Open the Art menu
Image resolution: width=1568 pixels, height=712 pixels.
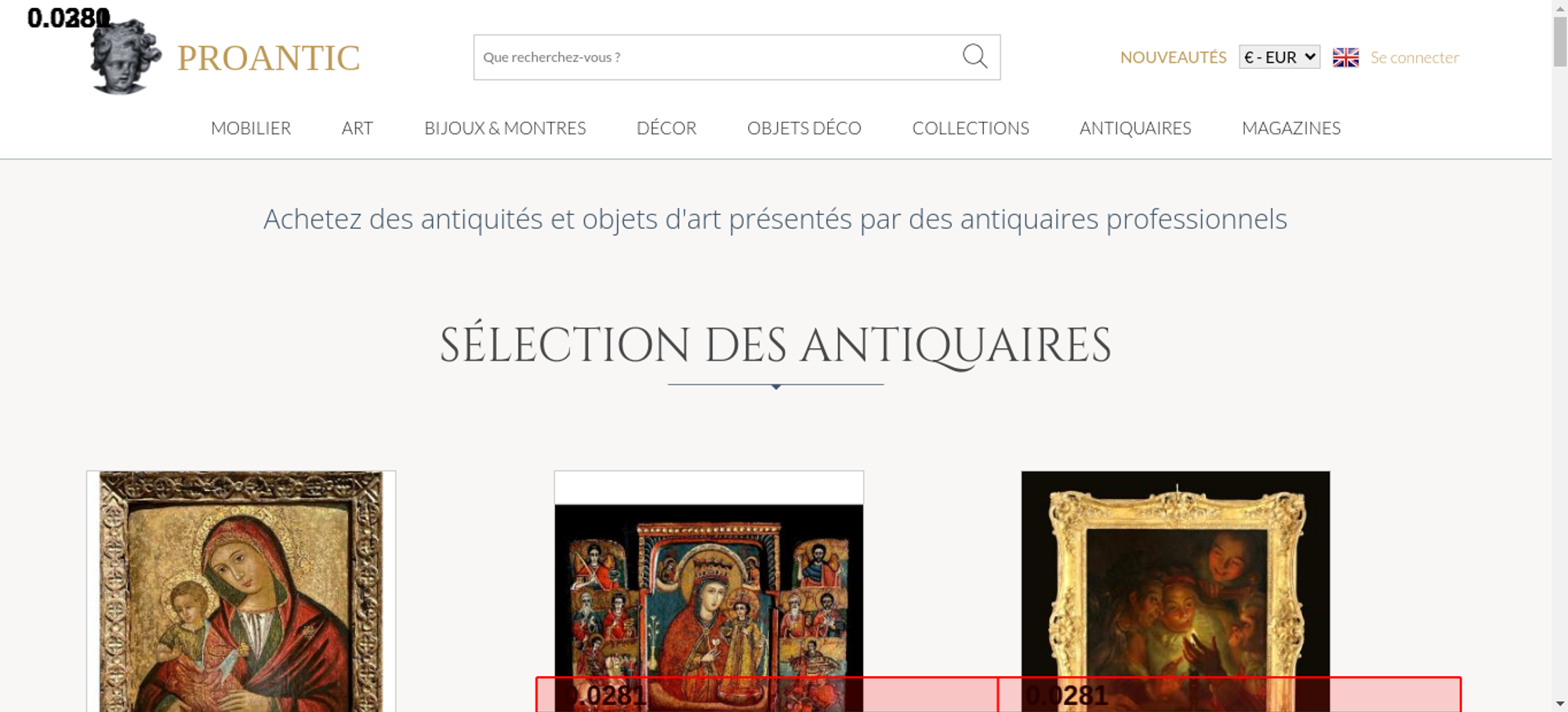[x=357, y=128]
